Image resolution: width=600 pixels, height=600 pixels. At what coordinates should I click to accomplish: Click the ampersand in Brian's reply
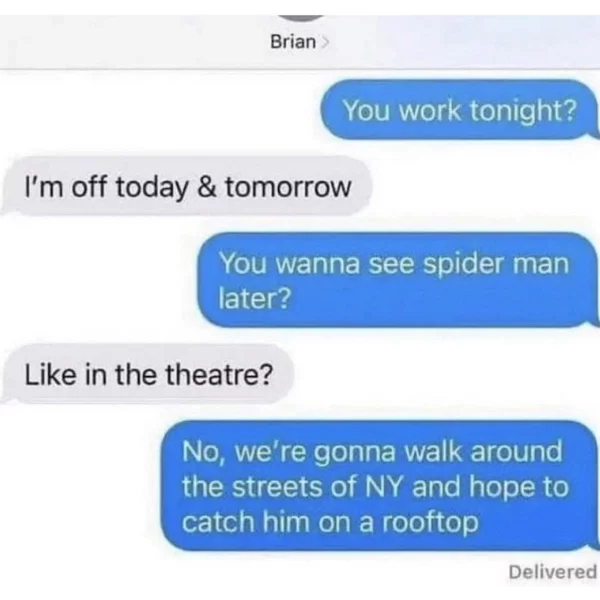(207, 187)
